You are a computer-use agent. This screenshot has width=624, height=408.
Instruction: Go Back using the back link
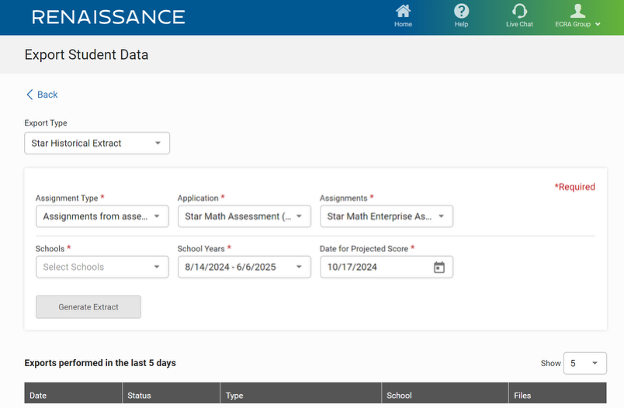coord(42,95)
